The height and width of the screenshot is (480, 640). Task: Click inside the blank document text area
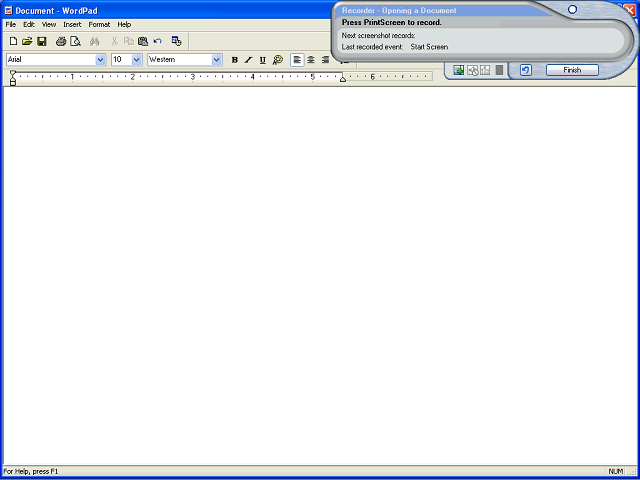click(318, 276)
